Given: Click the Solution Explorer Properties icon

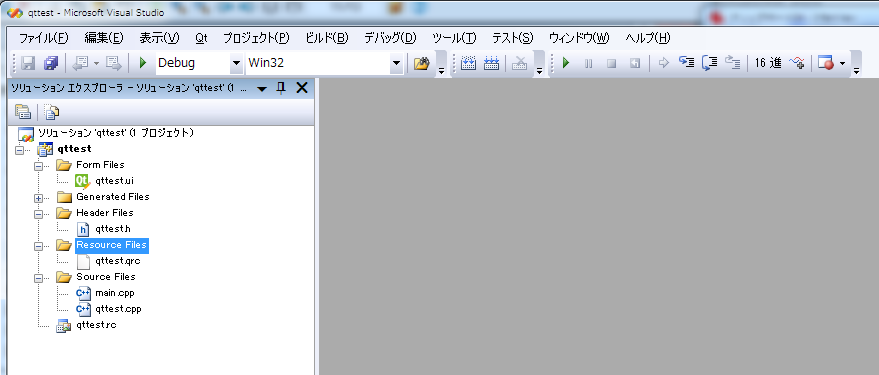Looking at the screenshot, I should (23, 112).
